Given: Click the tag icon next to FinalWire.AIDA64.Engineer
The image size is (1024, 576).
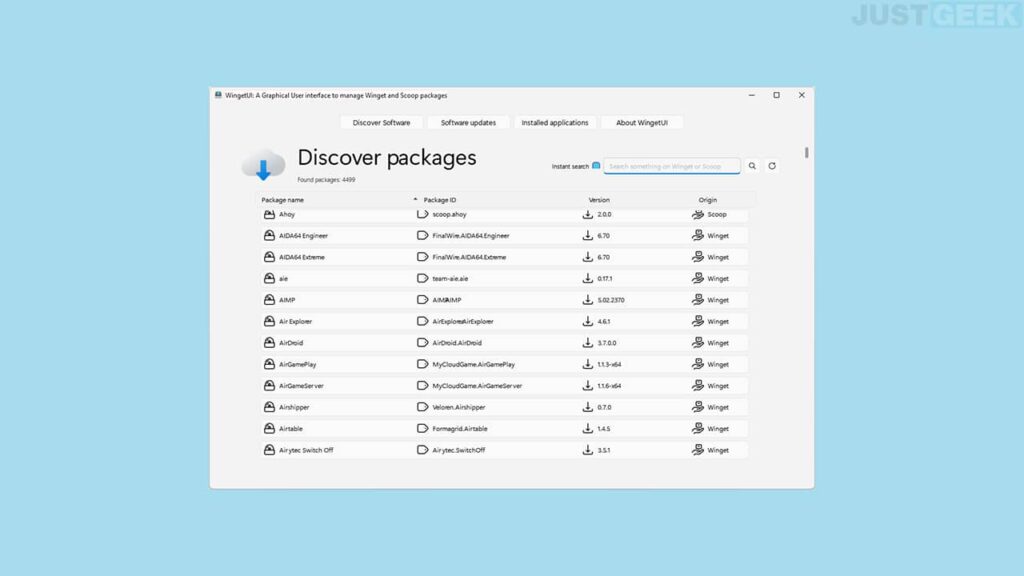Looking at the screenshot, I should (x=423, y=235).
